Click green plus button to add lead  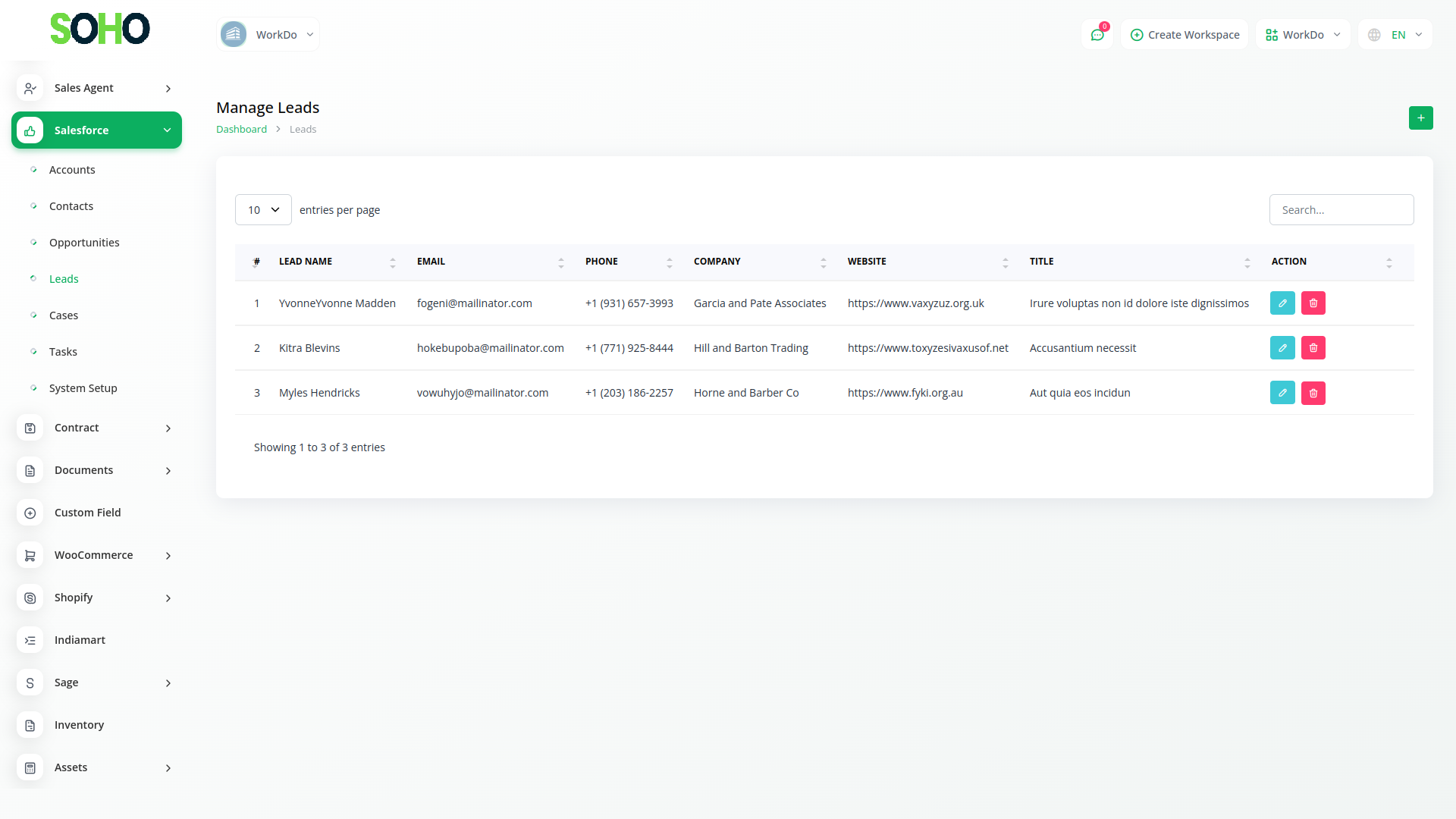pos(1420,118)
